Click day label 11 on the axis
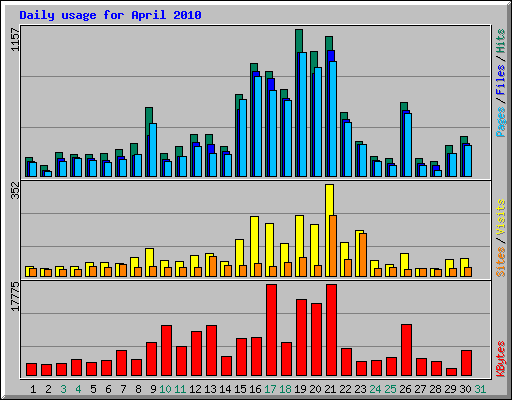 180,389
